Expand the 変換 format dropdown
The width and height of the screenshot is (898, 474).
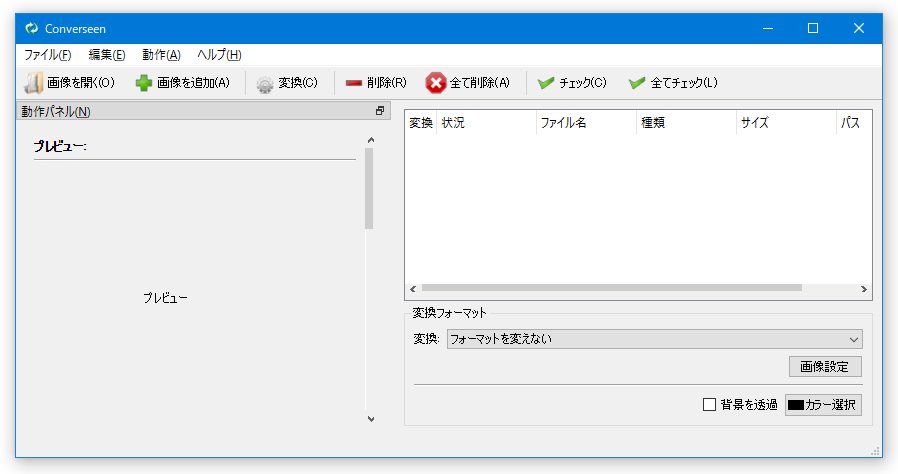(x=655, y=339)
